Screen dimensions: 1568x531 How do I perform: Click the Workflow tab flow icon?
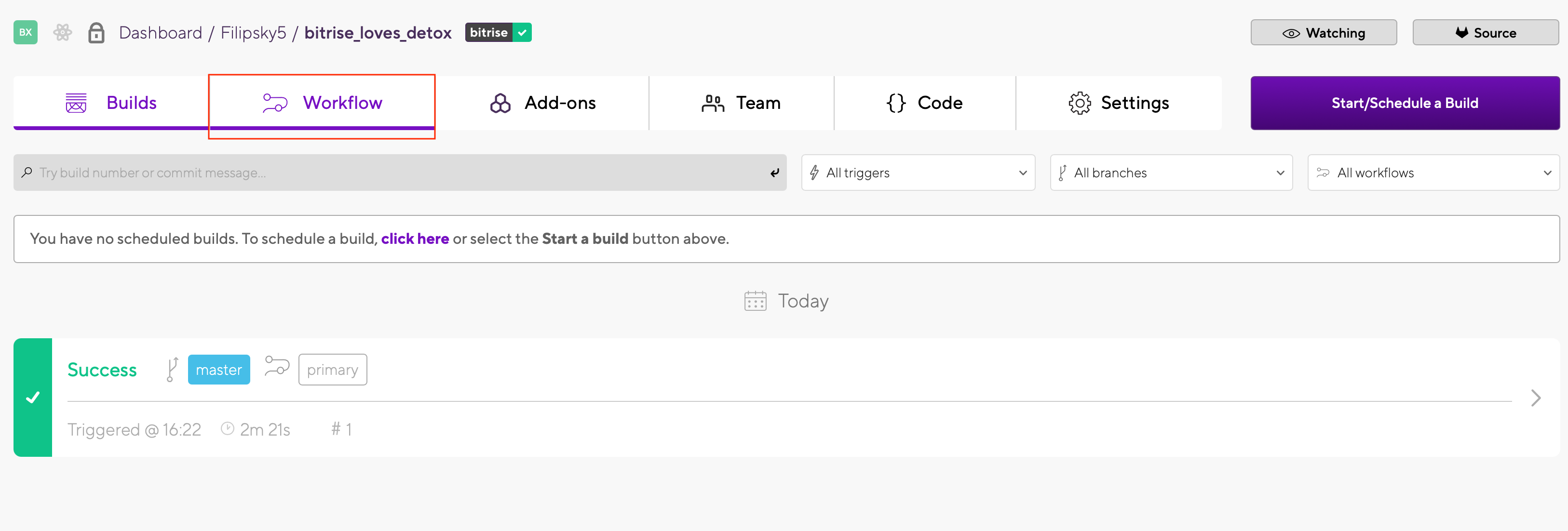tap(275, 103)
